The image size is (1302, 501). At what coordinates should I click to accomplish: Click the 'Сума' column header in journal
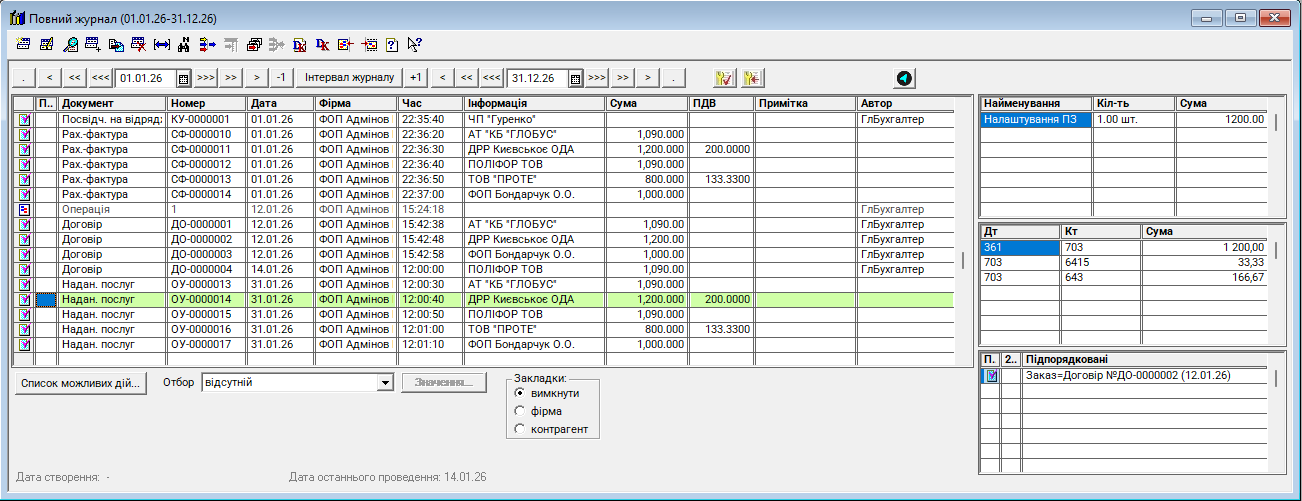point(646,103)
